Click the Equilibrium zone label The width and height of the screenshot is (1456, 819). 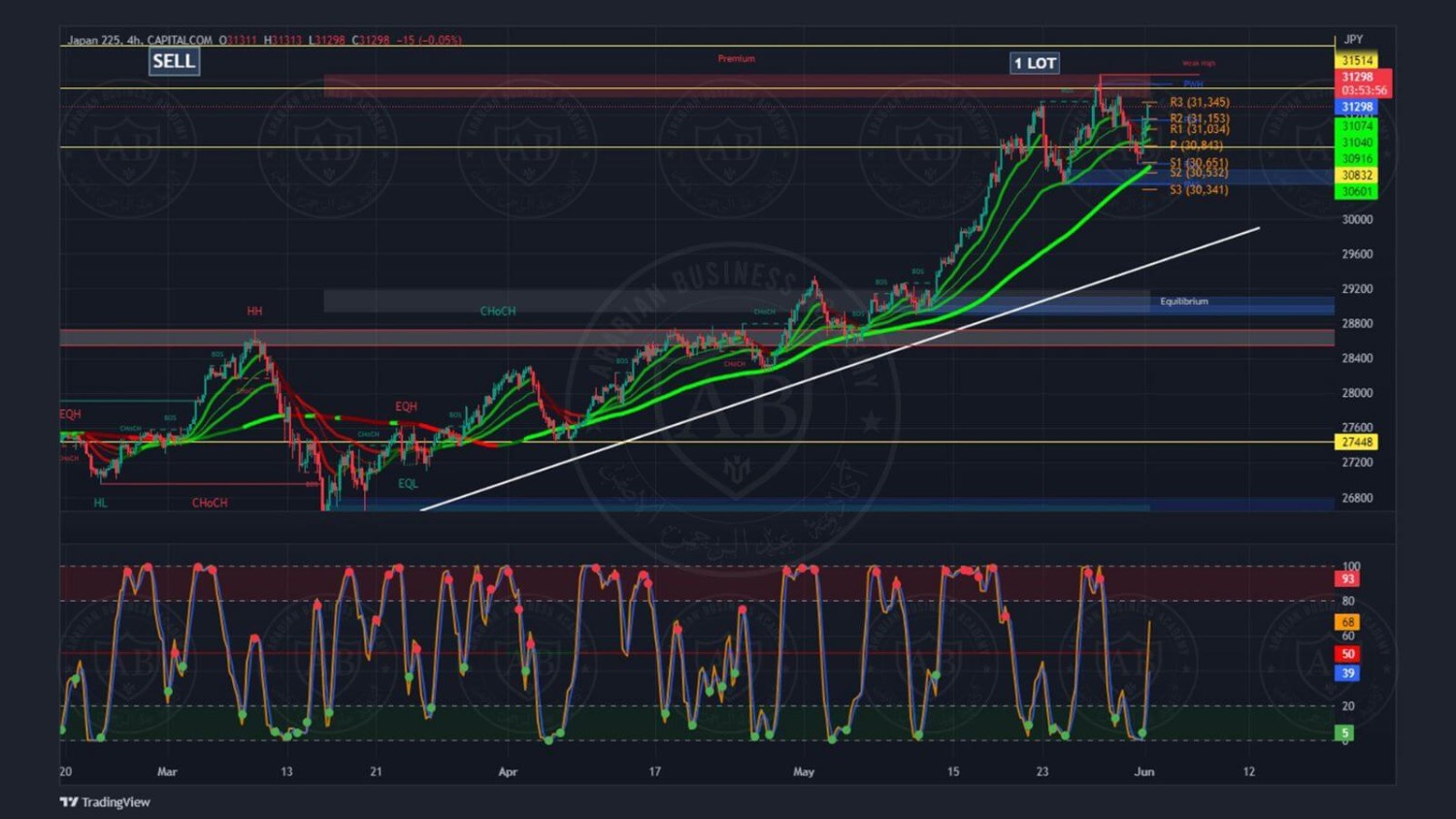1184,302
